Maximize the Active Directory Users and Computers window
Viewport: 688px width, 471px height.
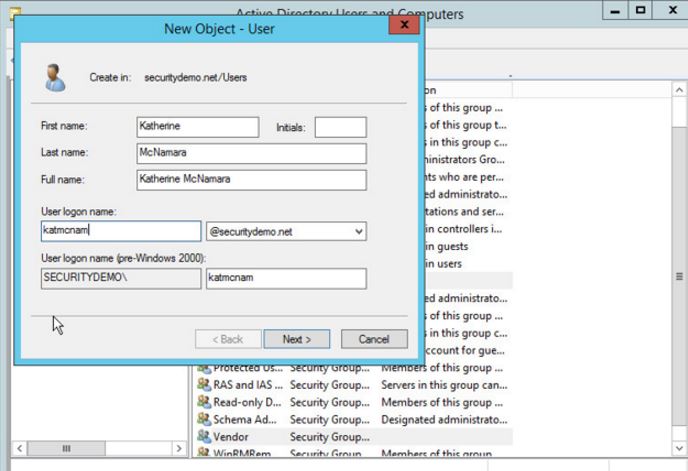point(641,10)
